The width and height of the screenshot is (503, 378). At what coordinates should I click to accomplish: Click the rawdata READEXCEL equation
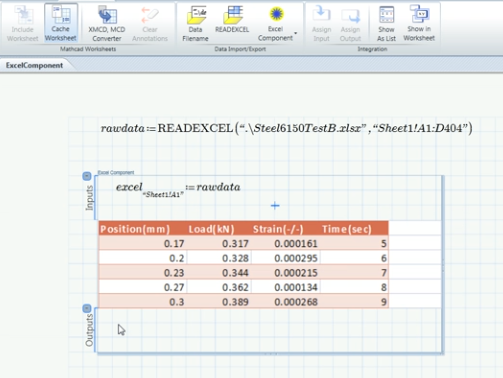point(287,128)
